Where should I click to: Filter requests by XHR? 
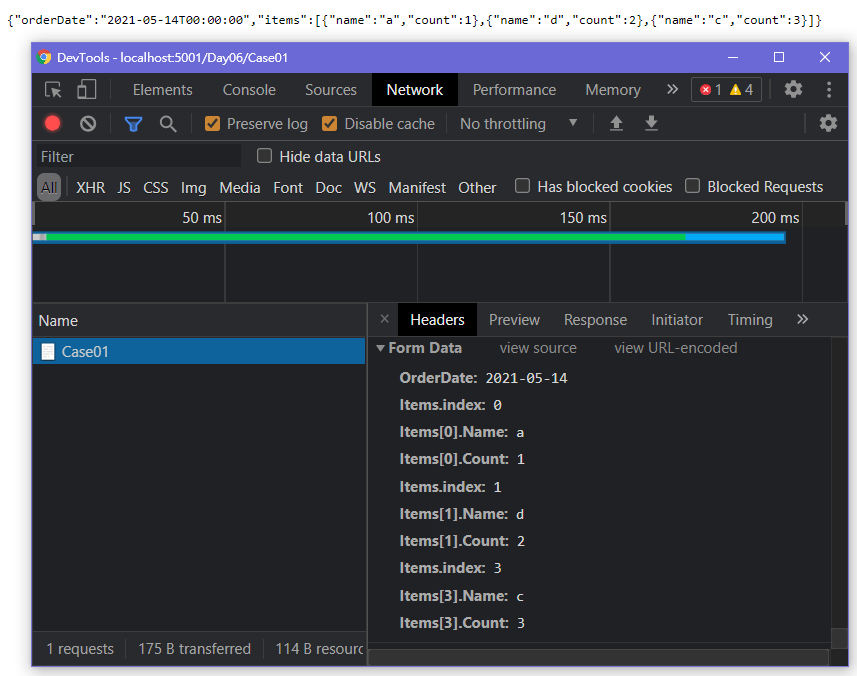90,187
